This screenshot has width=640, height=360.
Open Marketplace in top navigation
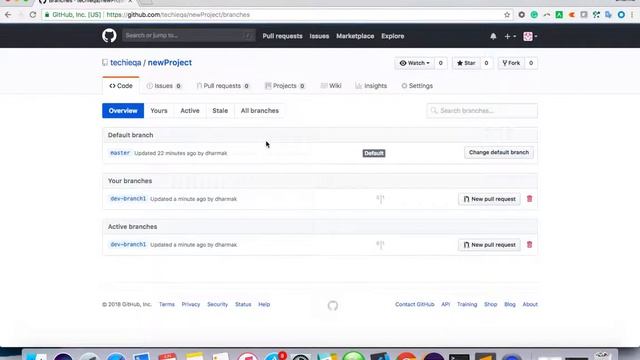[355, 36]
